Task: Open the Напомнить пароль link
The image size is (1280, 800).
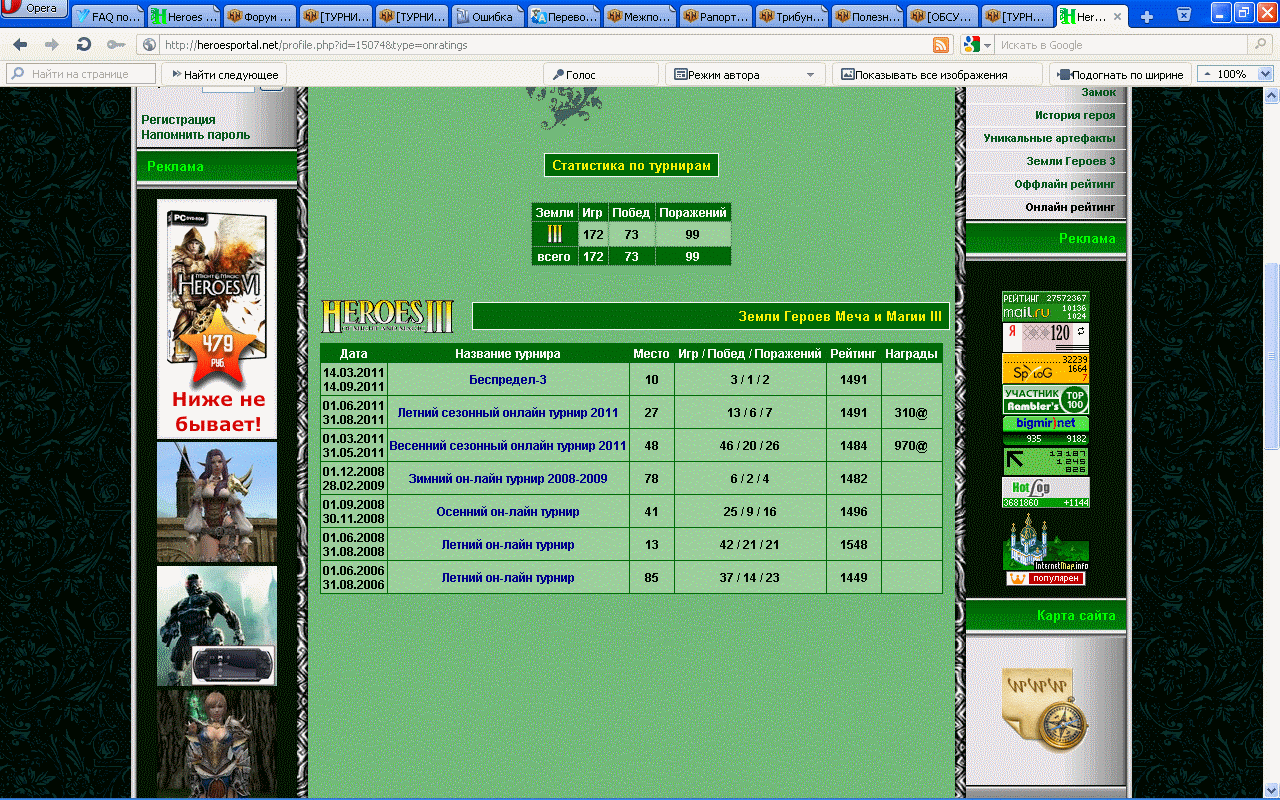Action: [x=196, y=135]
